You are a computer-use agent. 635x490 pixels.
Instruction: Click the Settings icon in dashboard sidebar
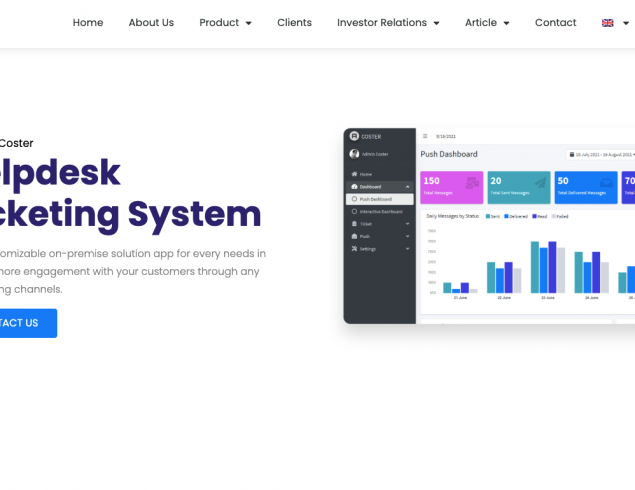coord(354,248)
